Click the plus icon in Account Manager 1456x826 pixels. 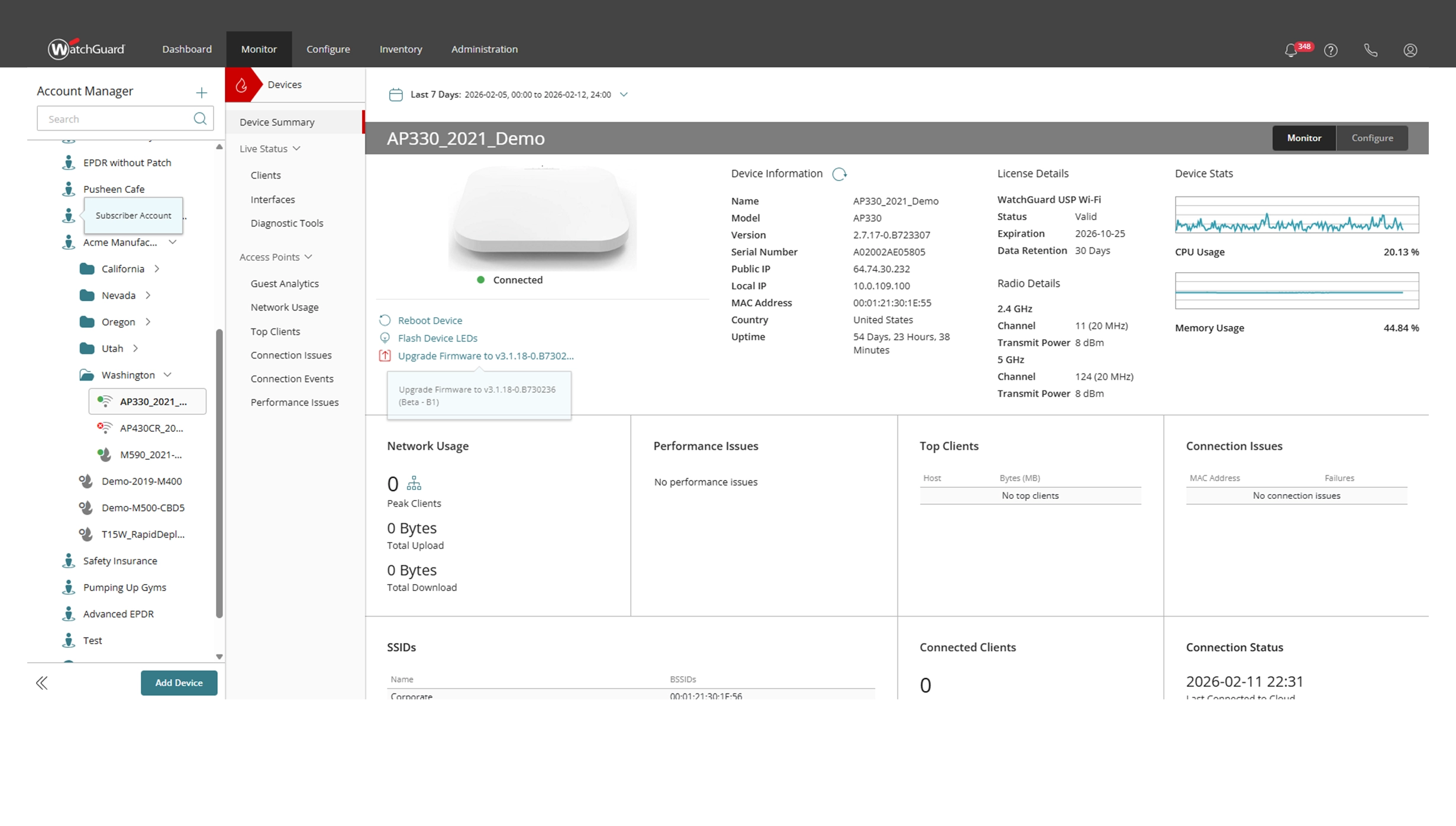pos(201,92)
